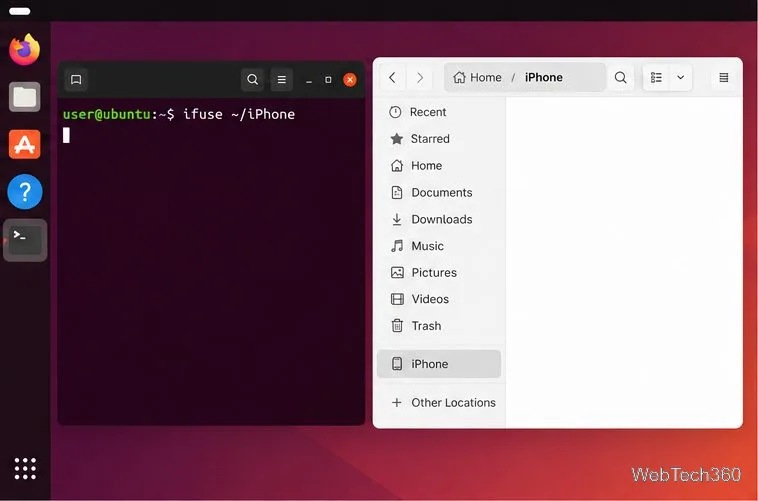Screen dimensions: 758x501
Task: Show Applications grid in dock
Action: [25, 469]
